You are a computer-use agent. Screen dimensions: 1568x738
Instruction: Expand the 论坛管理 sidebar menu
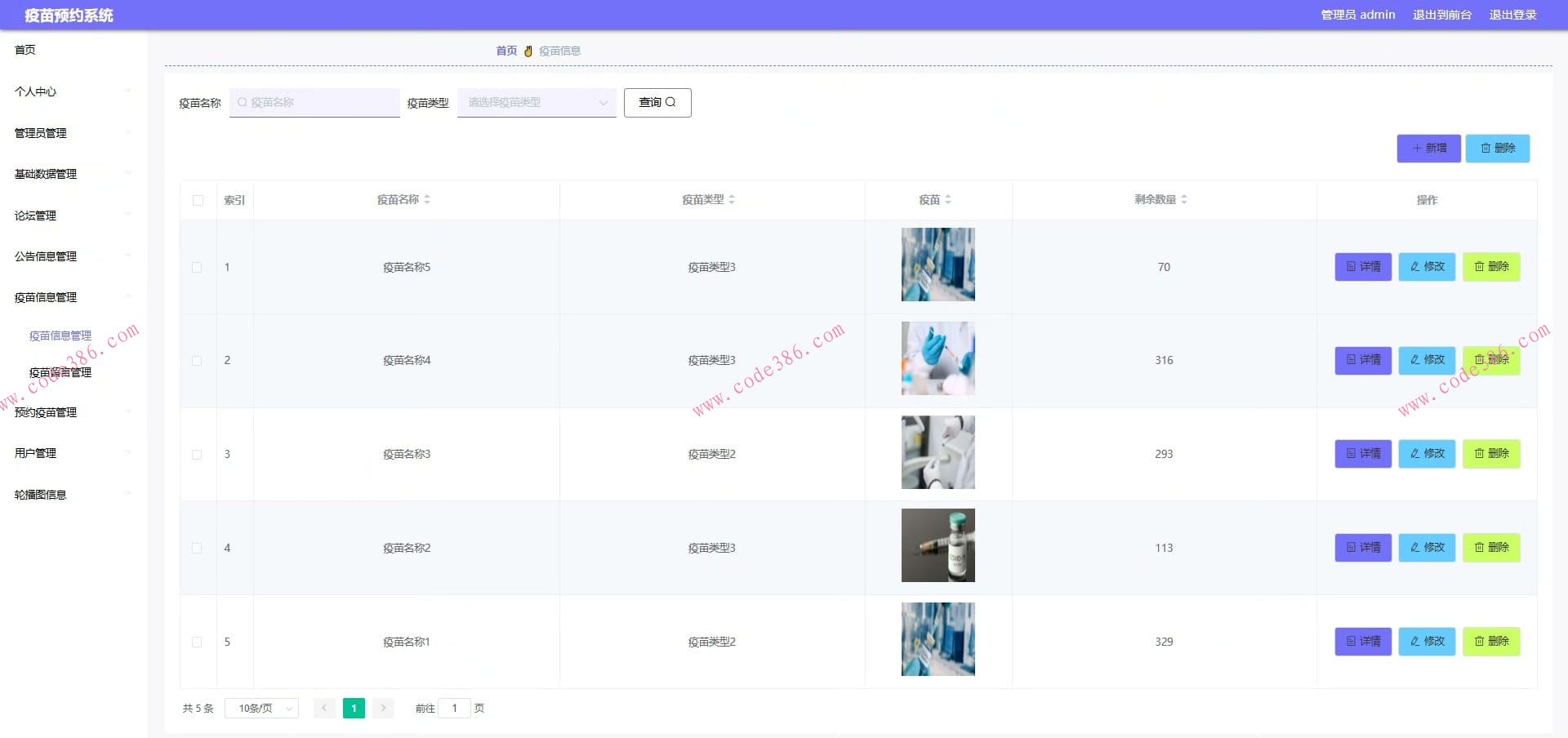click(73, 216)
